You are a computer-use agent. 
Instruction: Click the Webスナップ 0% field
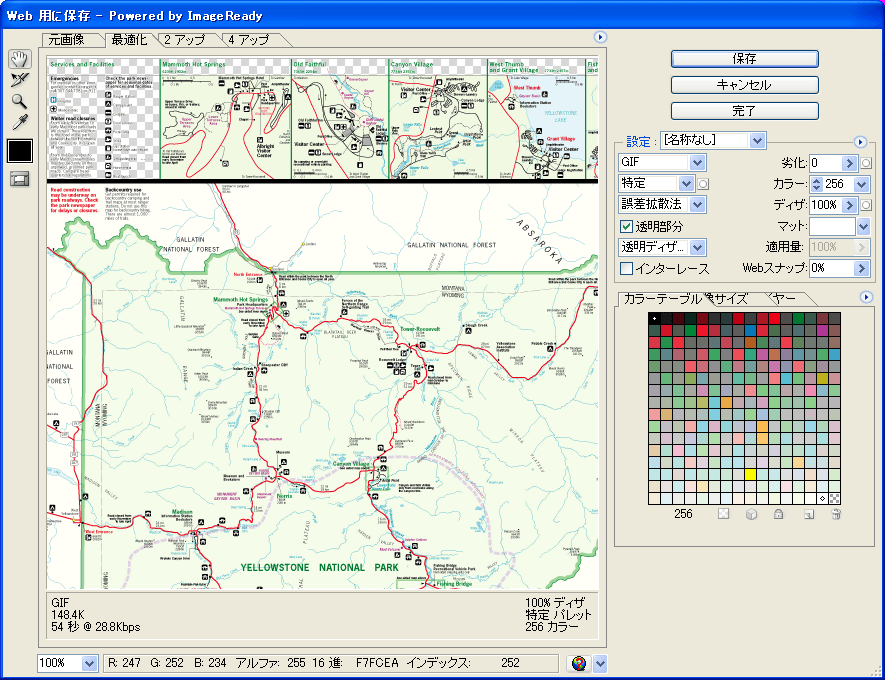(832, 268)
